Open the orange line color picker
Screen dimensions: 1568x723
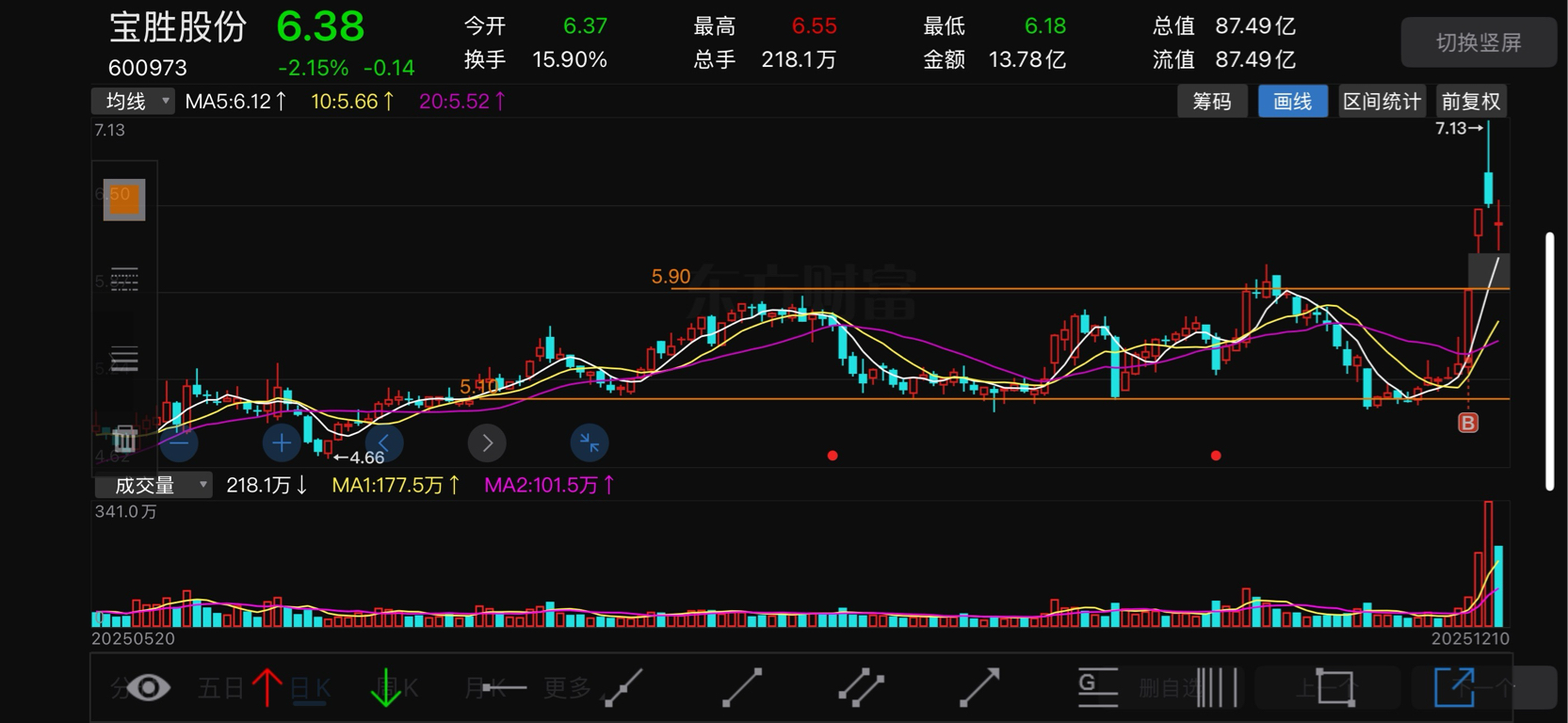(x=124, y=200)
